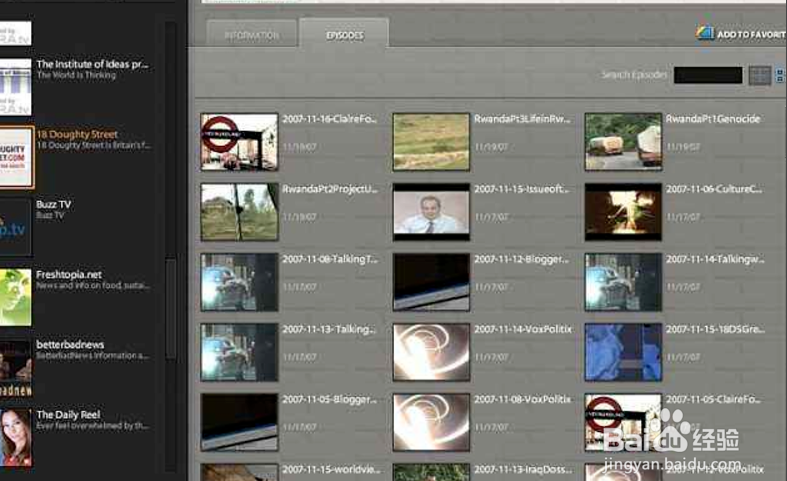Click the Freshtopia.net channel logo
The height and width of the screenshot is (481, 787).
[x=16, y=297]
